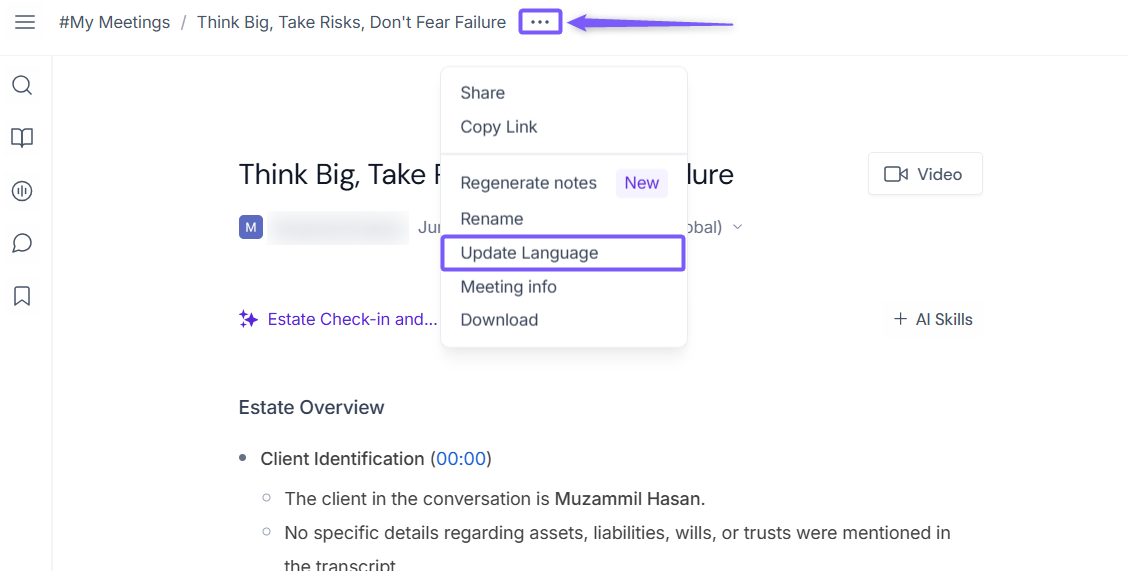
Task: Click Update Language menu item
Action: (563, 253)
